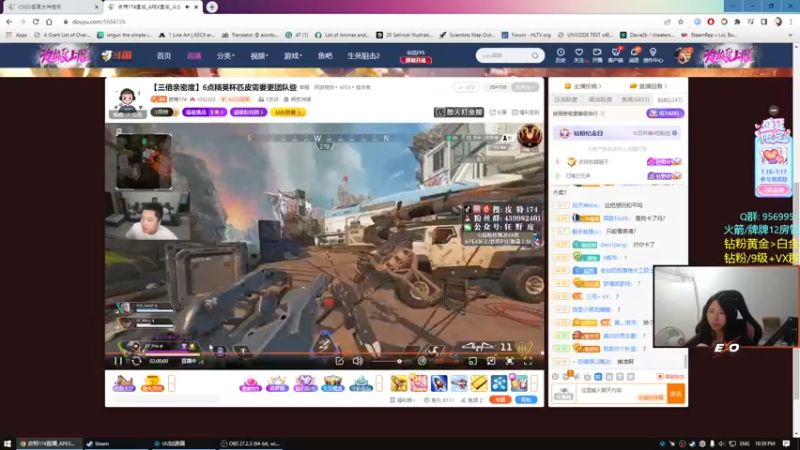Open the danmaku edit icon in player

point(339,361)
